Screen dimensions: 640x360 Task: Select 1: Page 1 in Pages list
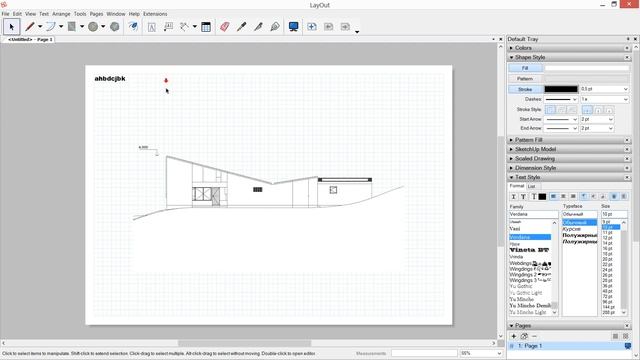567,346
